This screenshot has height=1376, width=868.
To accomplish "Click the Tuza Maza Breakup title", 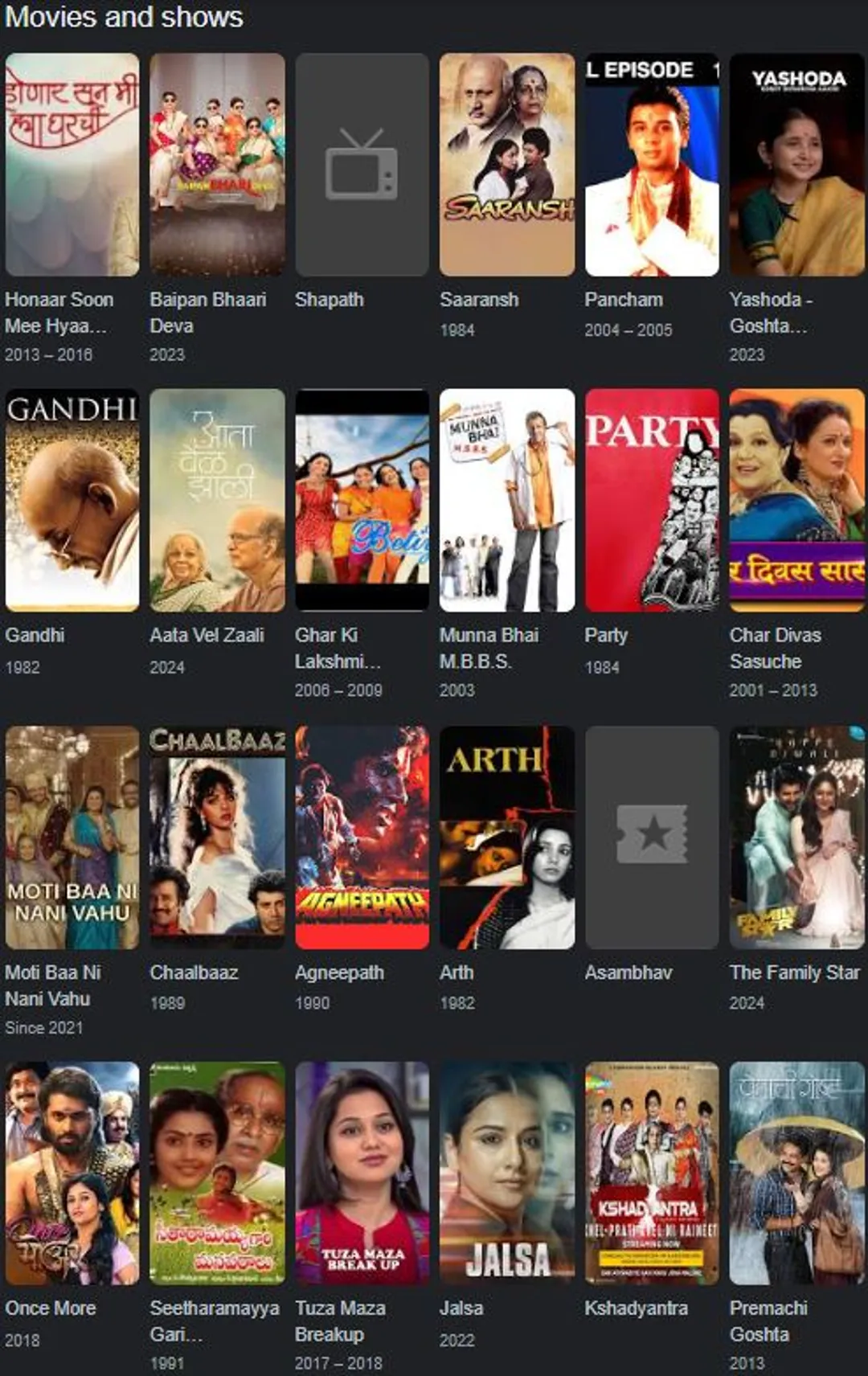I will (x=340, y=1321).
